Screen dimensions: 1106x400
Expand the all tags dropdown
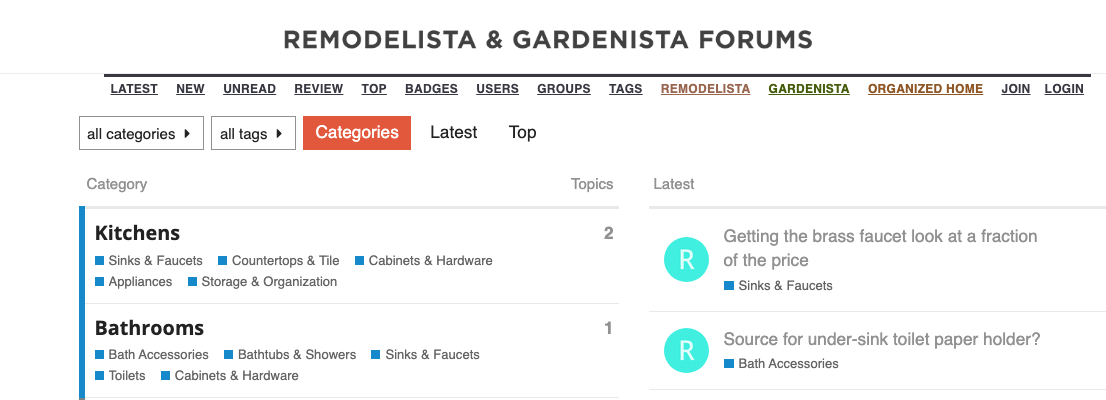253,133
